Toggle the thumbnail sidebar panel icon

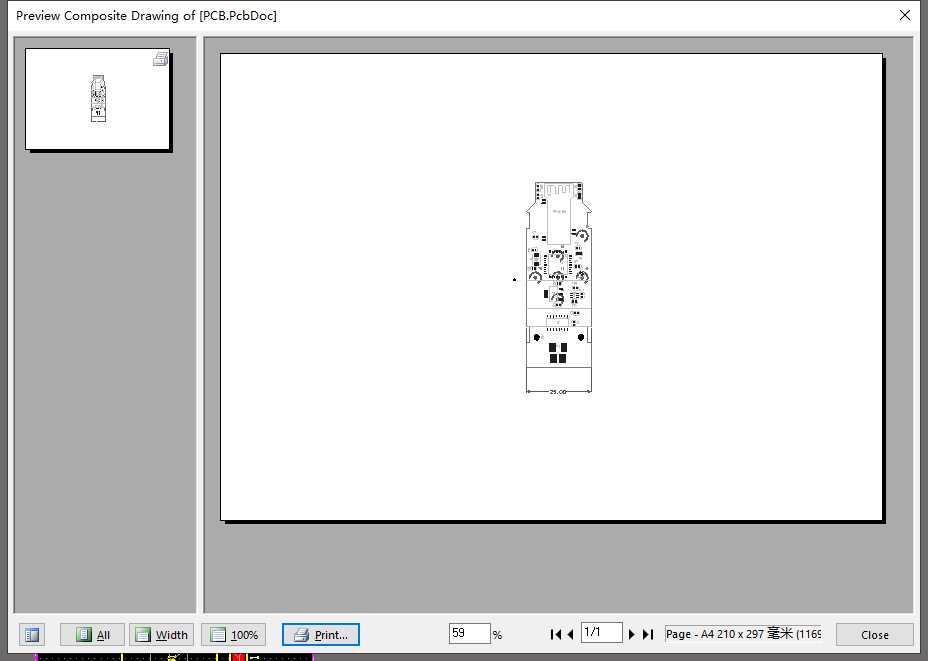(32, 635)
